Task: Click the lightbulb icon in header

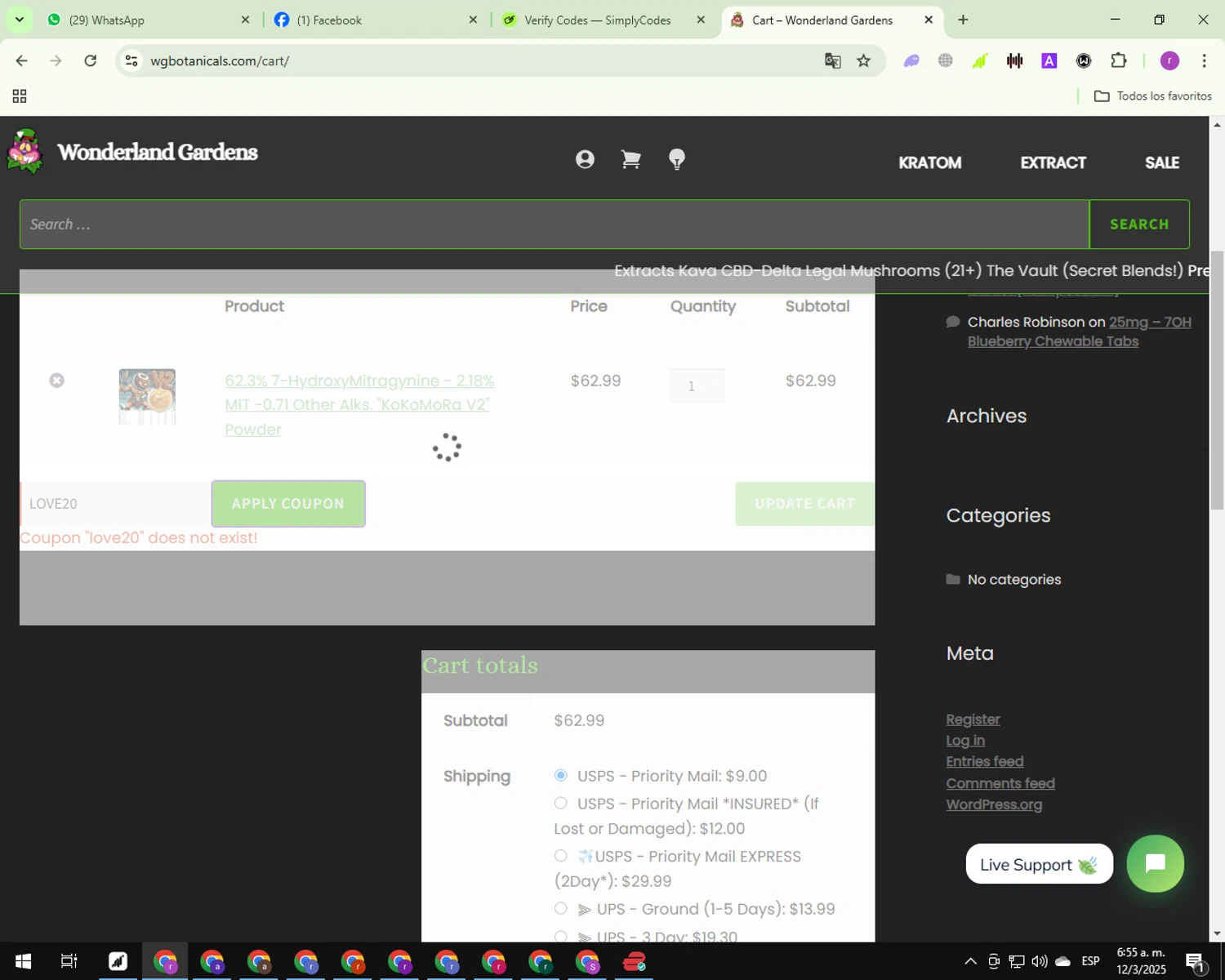Action: pyautogui.click(x=676, y=159)
